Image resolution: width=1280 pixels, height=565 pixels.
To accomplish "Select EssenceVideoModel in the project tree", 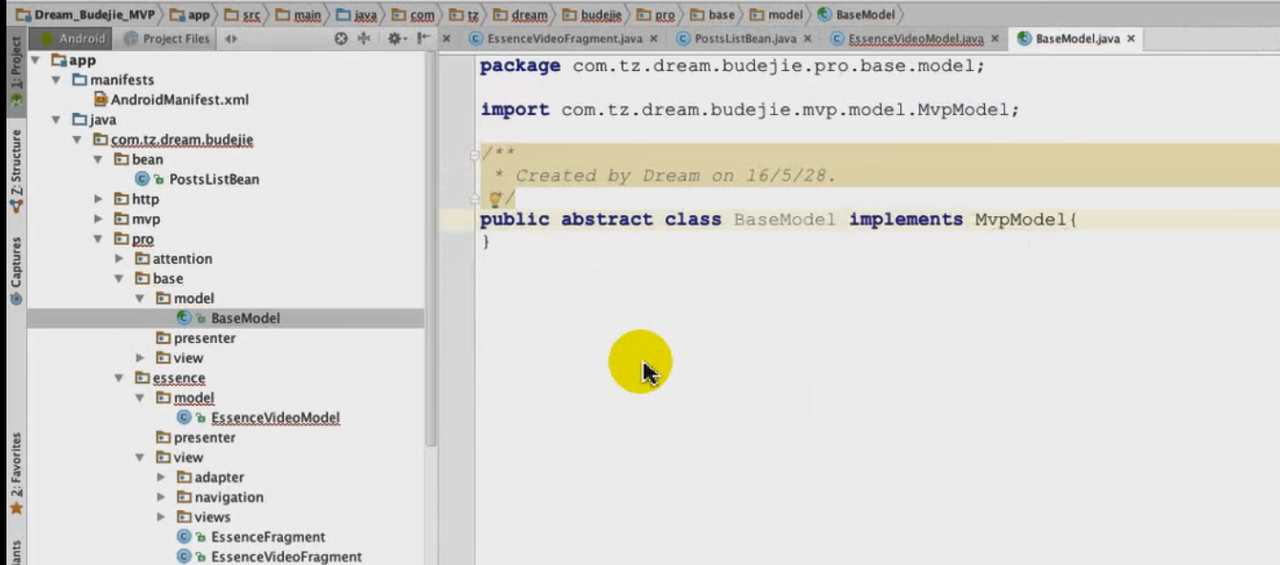I will (275, 418).
